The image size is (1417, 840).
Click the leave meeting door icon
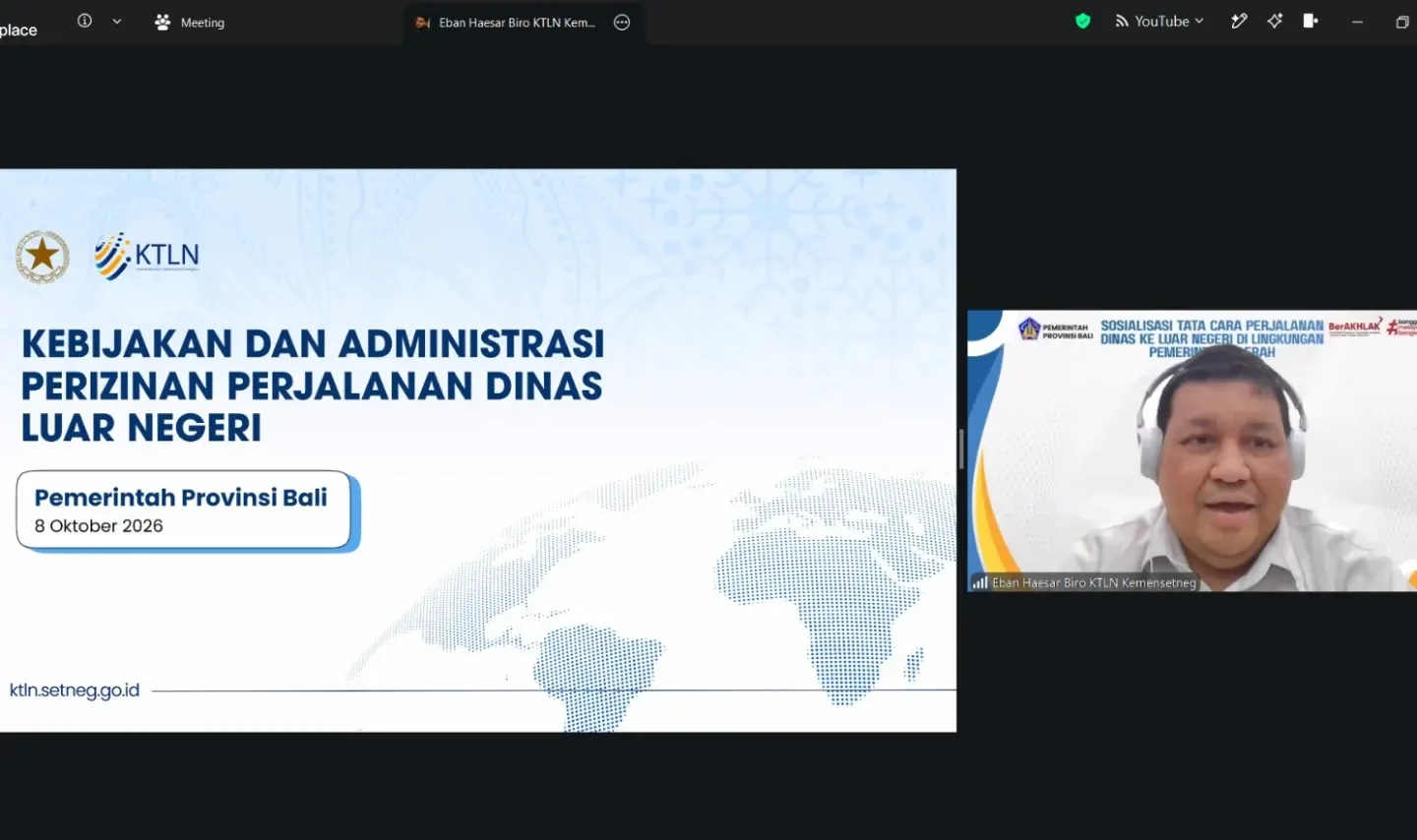click(1311, 21)
